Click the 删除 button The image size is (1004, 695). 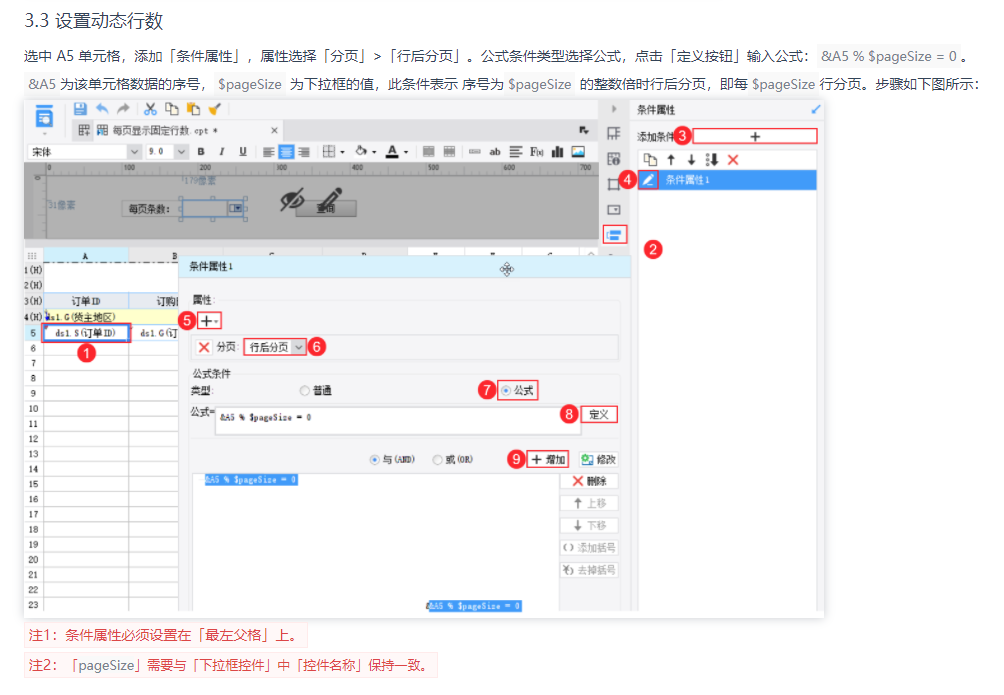[x=589, y=481]
